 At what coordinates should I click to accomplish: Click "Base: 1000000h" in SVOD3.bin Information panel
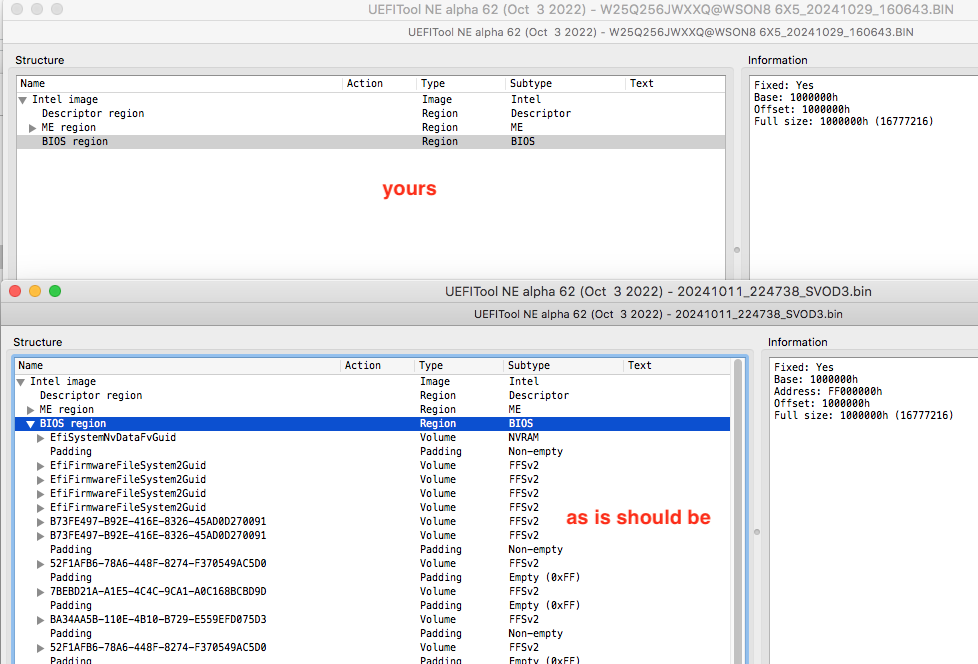(815, 380)
